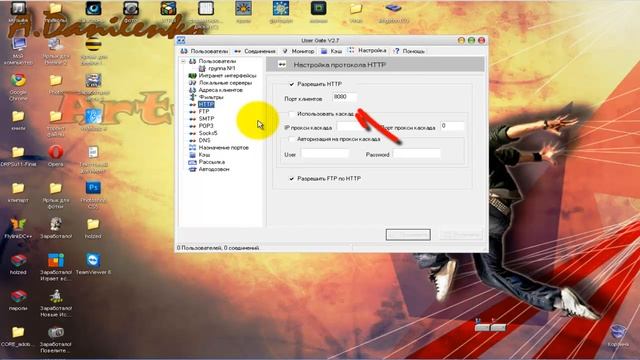Select Socks5 in the settings tree
Viewport: 640px width, 360px height.
pyautogui.click(x=208, y=133)
